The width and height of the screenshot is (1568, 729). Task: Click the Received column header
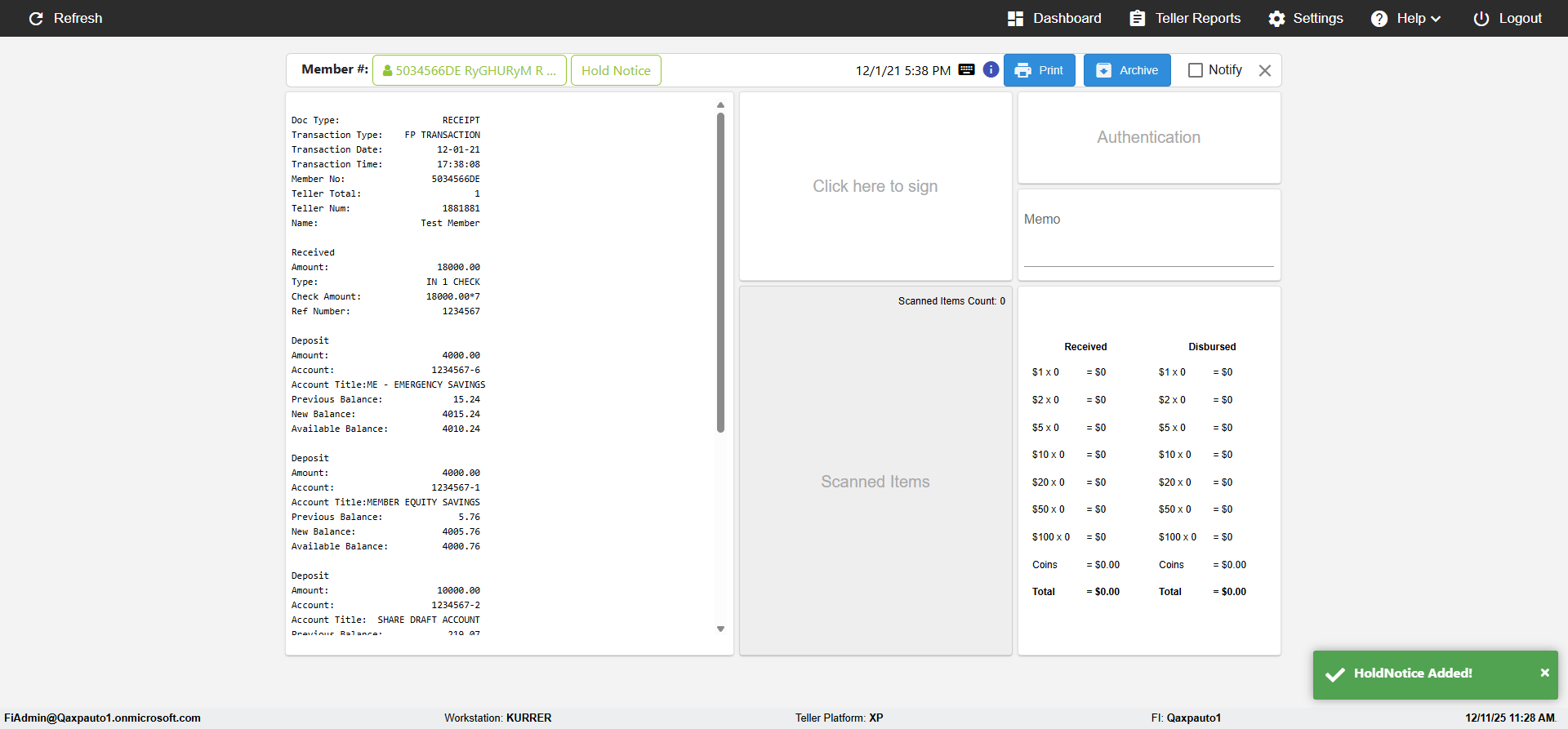(x=1085, y=347)
